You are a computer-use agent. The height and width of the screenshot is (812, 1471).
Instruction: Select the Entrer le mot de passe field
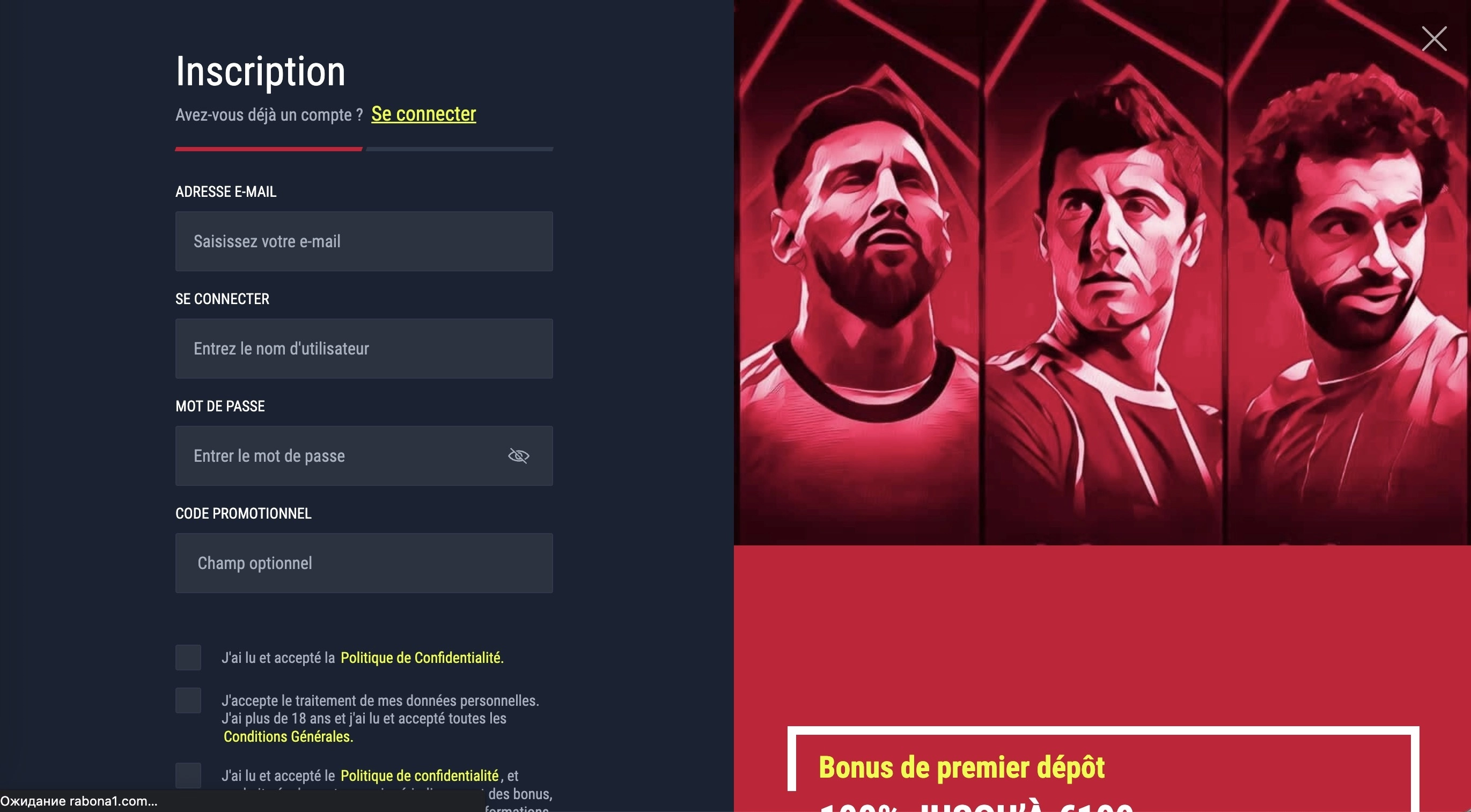coord(364,456)
